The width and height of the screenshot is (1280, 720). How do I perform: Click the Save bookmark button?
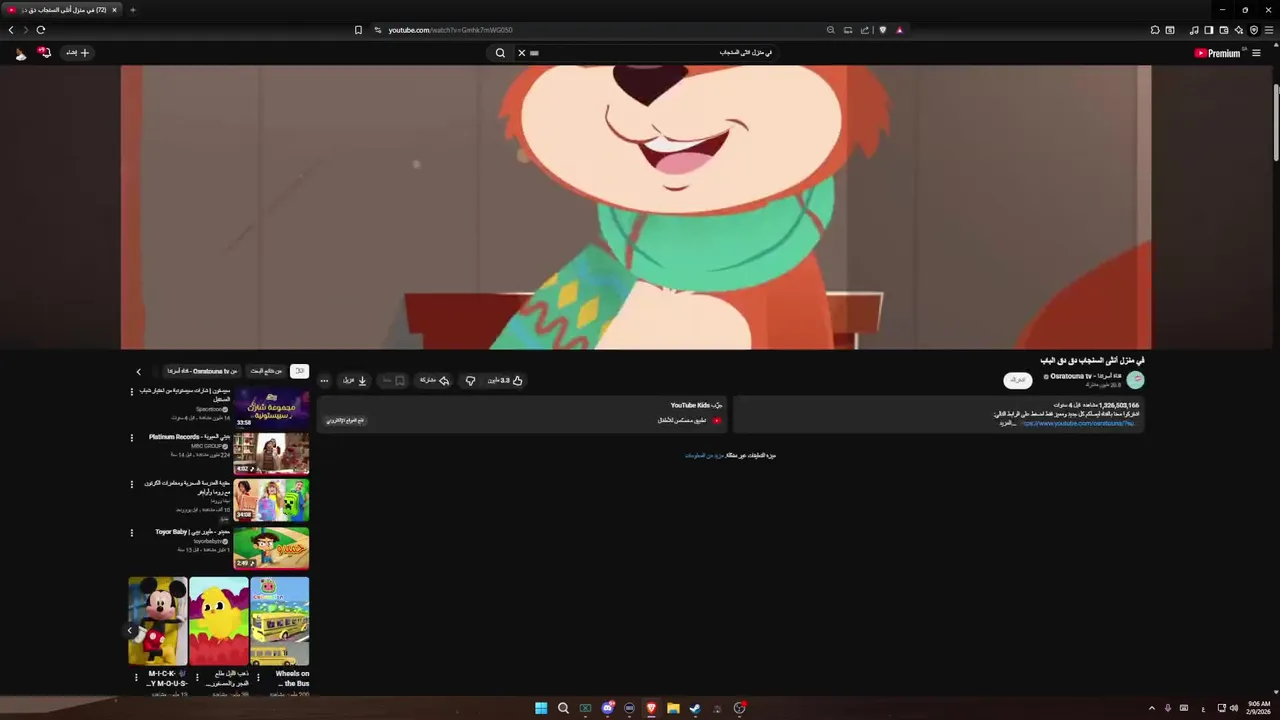pos(394,380)
